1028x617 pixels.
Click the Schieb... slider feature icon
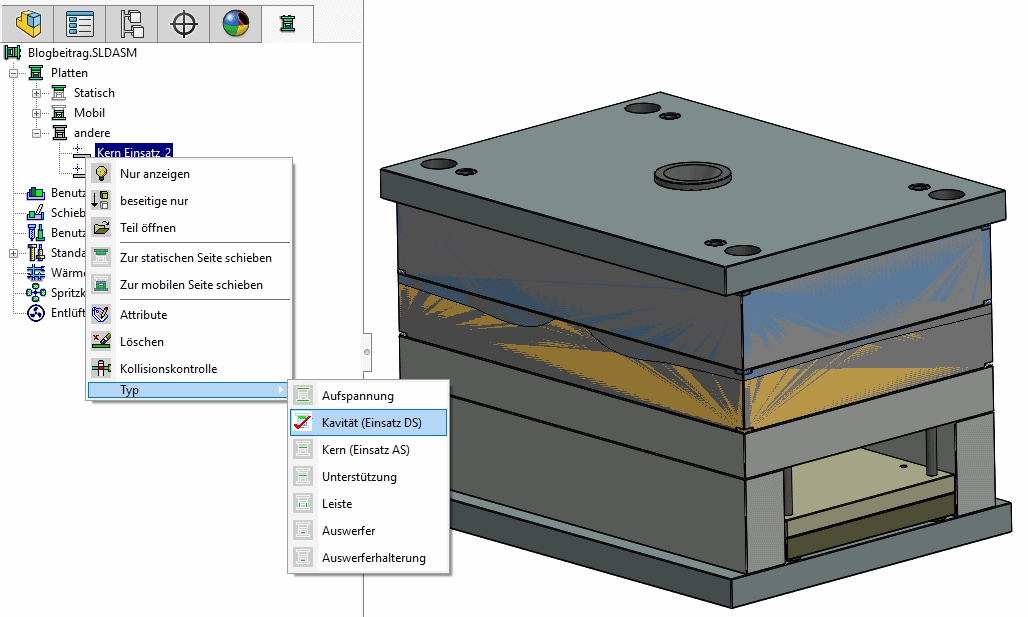(35, 213)
